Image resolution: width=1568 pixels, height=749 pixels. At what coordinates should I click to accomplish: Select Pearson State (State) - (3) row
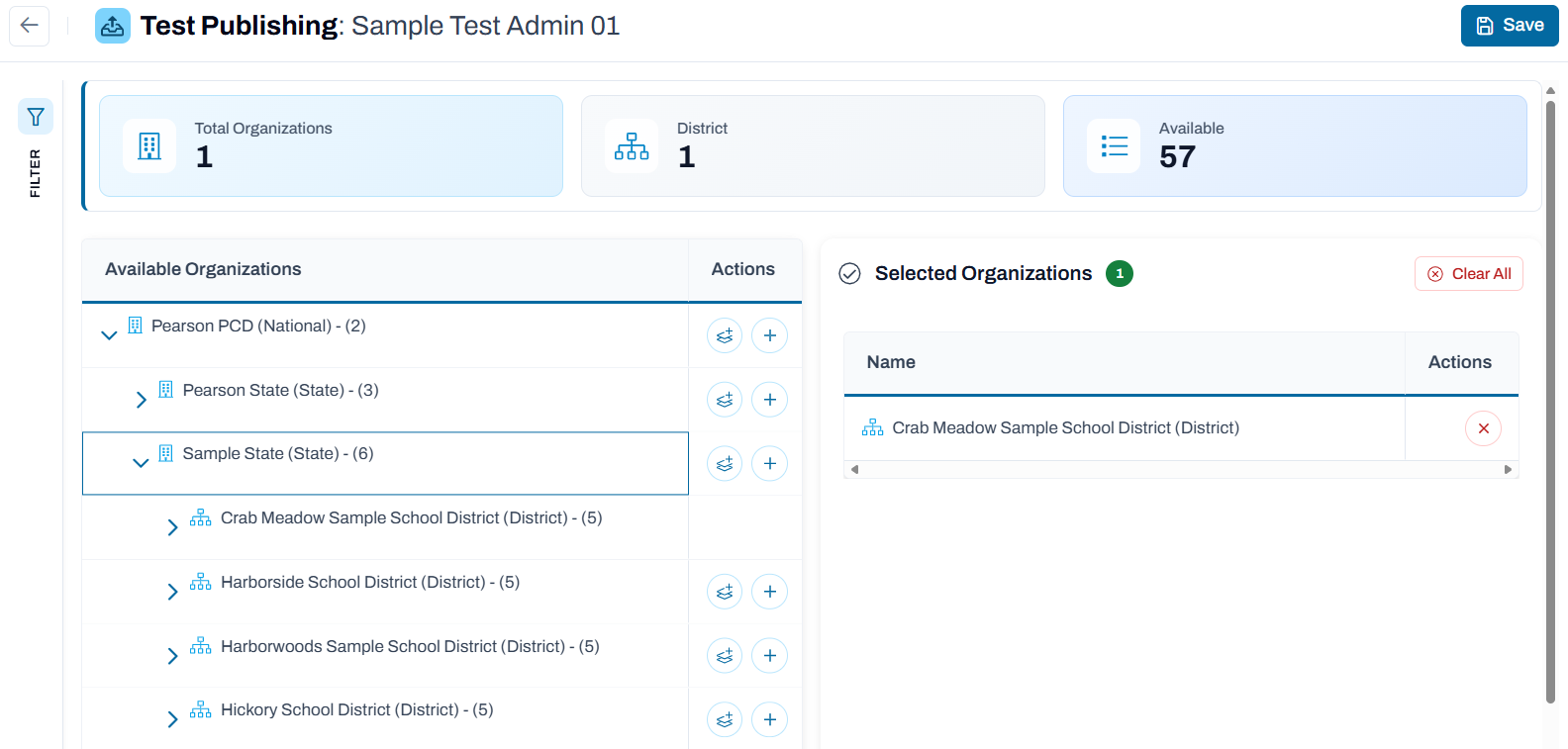[x=385, y=400]
